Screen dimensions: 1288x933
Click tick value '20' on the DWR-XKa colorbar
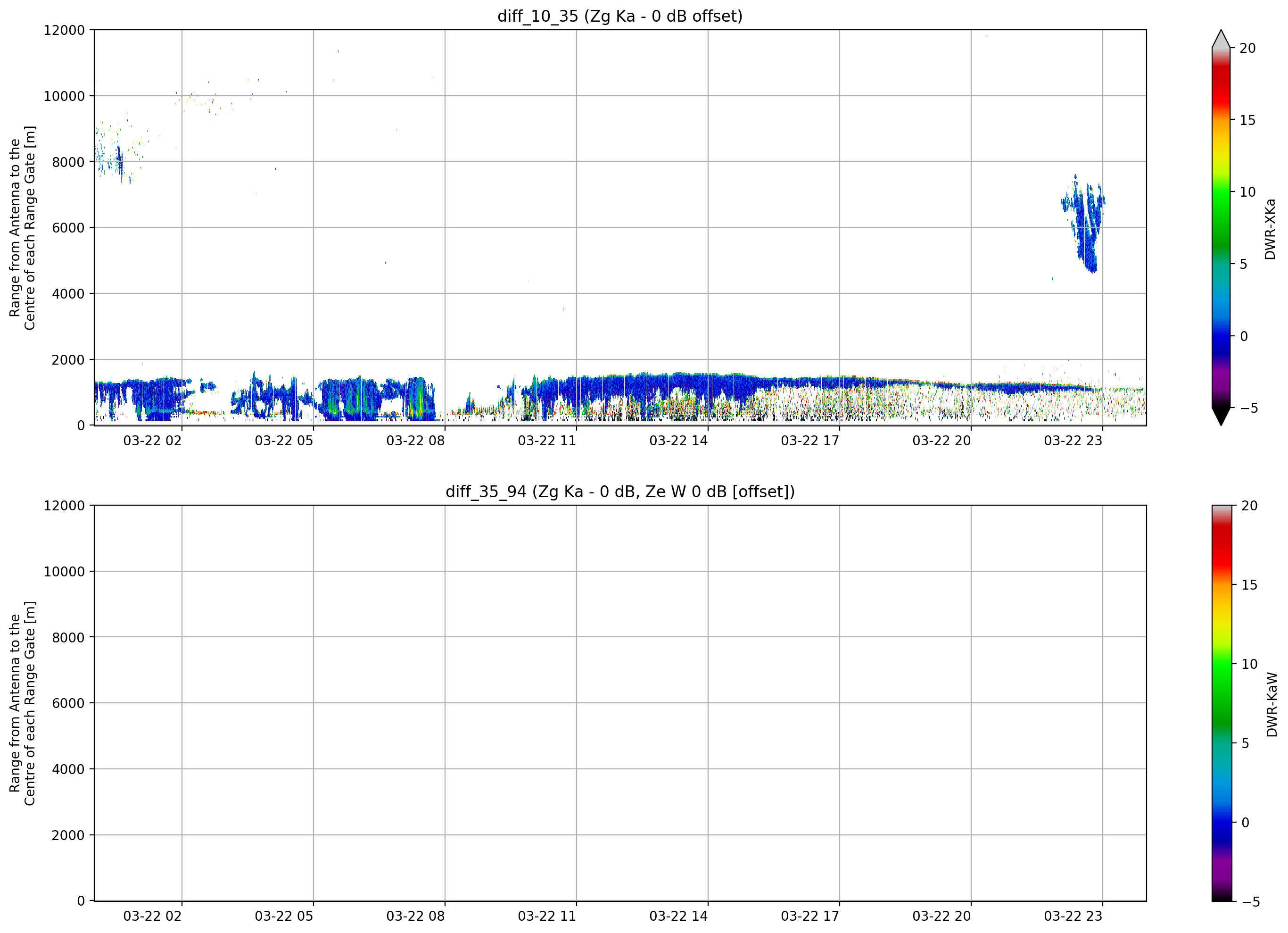1247,48
